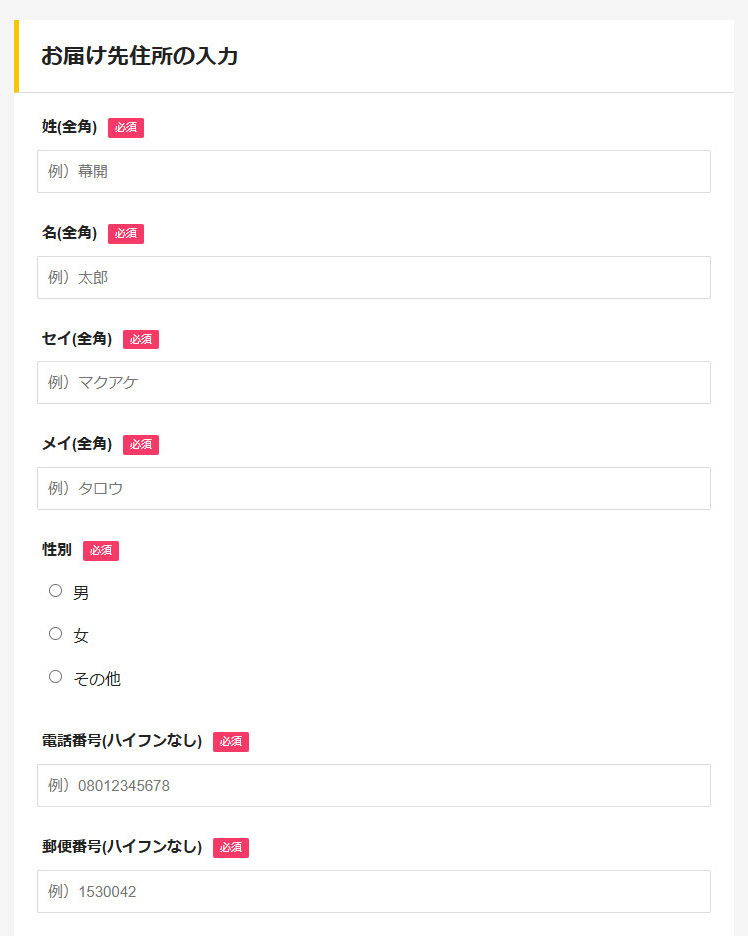
Task: Click the 姓(全角) field label
Action: point(69,127)
